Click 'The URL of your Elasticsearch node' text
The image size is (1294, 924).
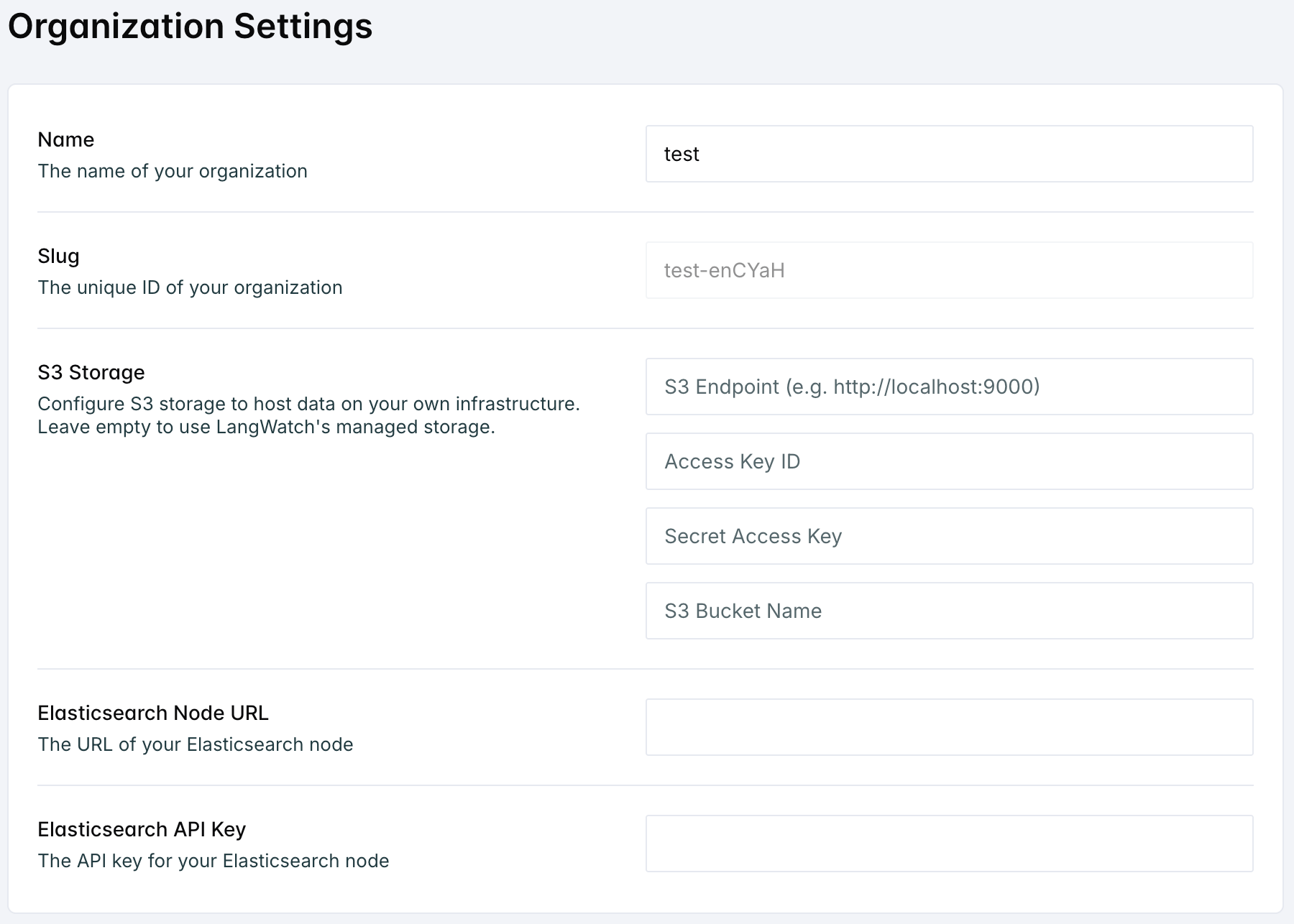[x=196, y=744]
